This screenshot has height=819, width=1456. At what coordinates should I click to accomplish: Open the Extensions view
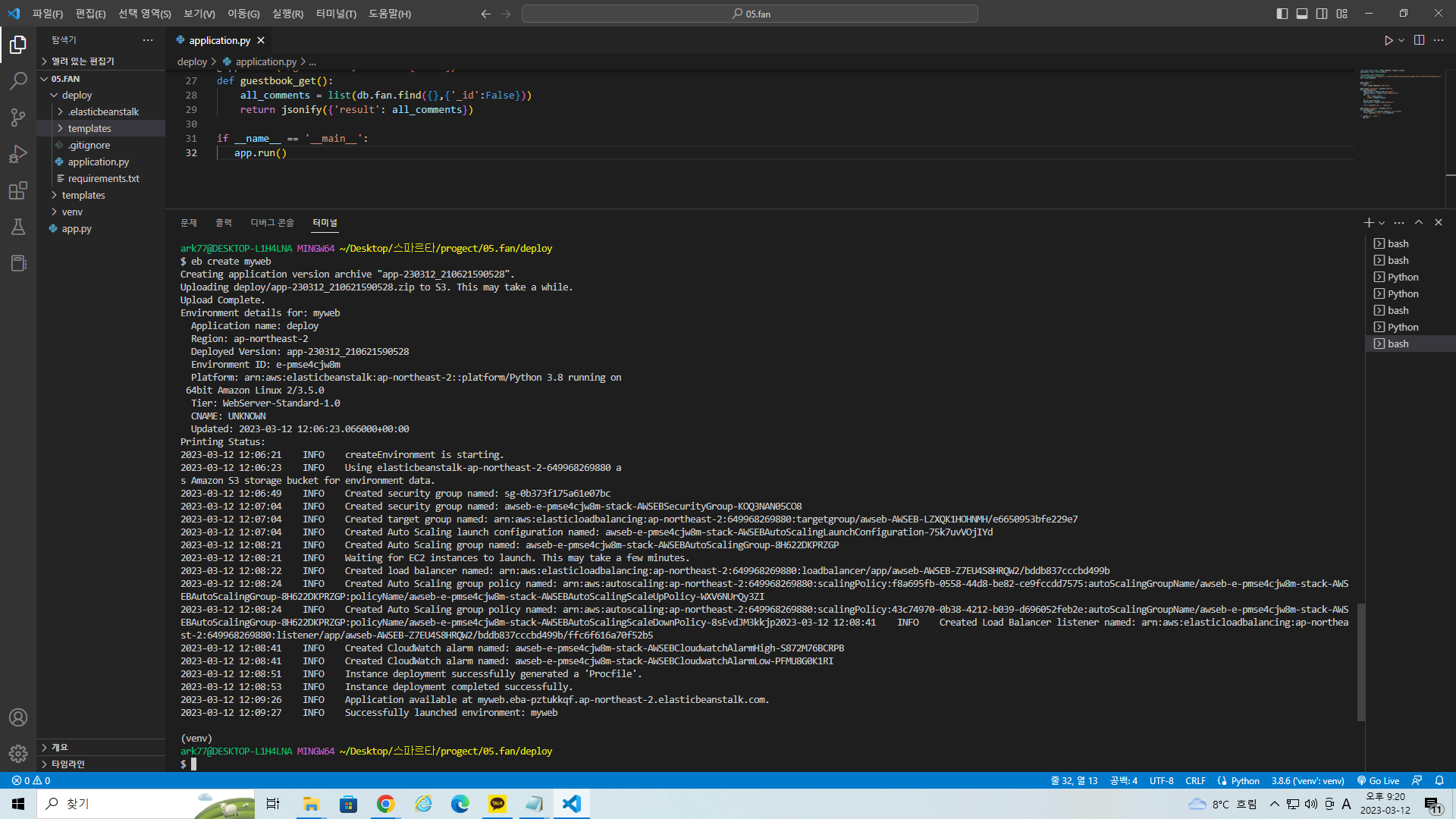coord(18,190)
